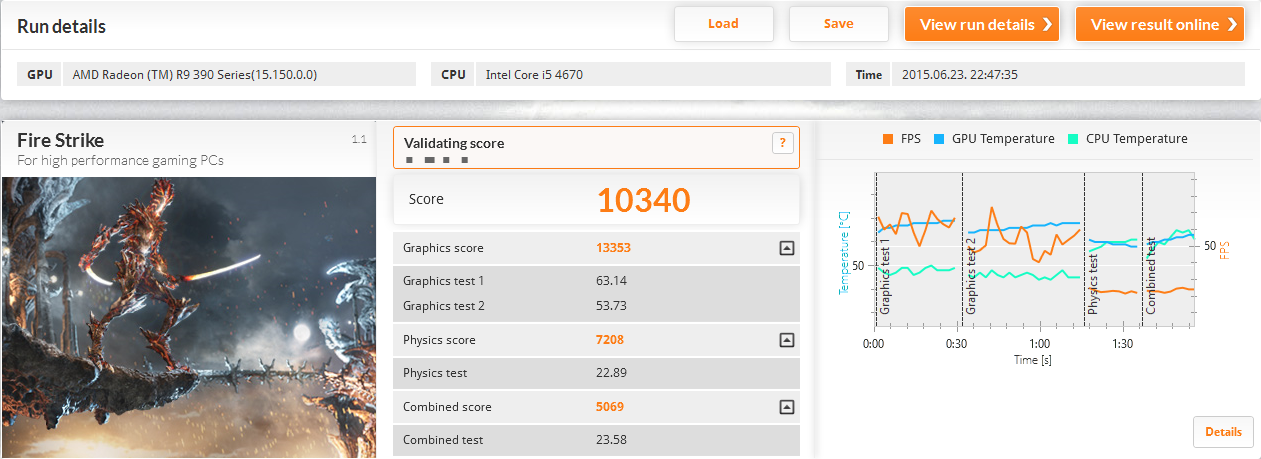Click the Save button
1261x459 pixels.
click(x=838, y=24)
